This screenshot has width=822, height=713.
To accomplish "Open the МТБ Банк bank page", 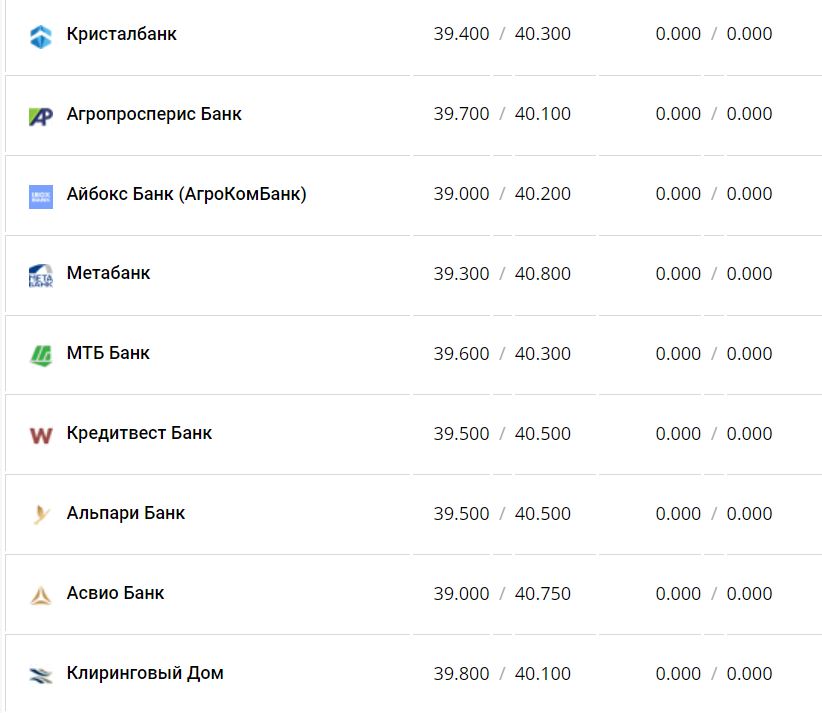I will [108, 353].
